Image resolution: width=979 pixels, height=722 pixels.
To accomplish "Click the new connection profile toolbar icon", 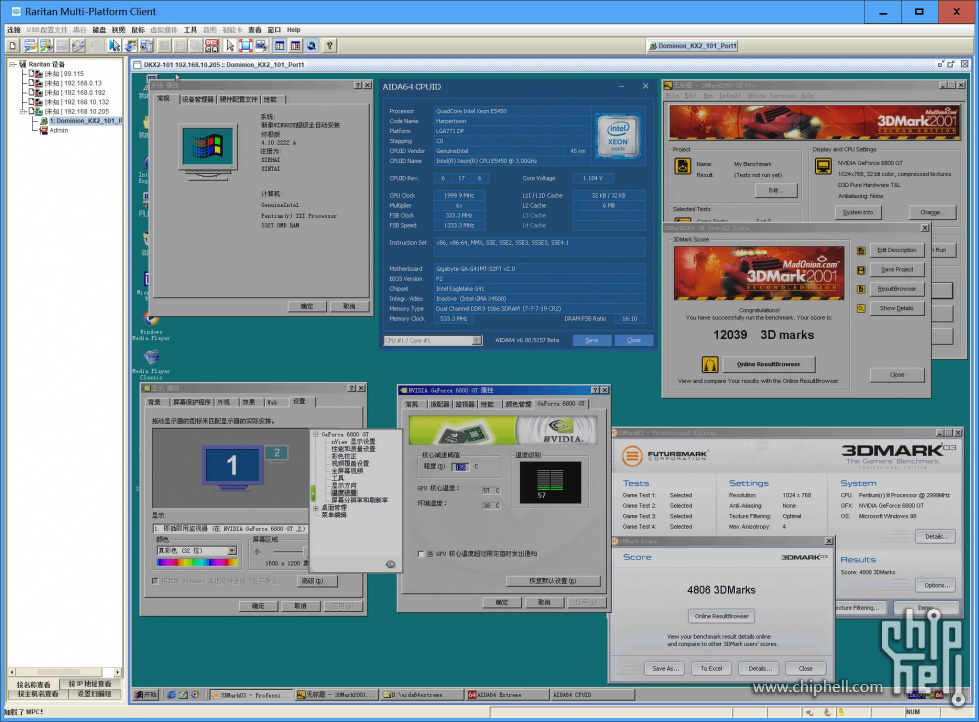I will pos(12,46).
